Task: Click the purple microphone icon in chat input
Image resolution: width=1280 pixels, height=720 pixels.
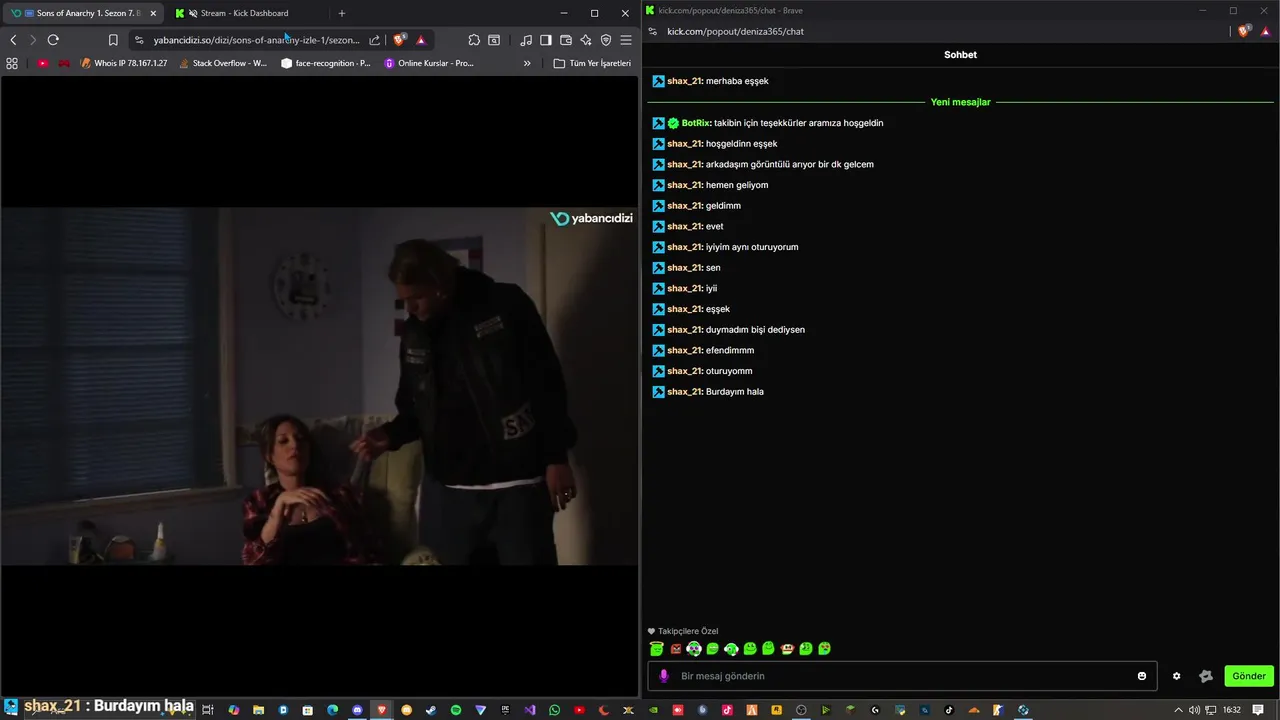Action: click(663, 676)
